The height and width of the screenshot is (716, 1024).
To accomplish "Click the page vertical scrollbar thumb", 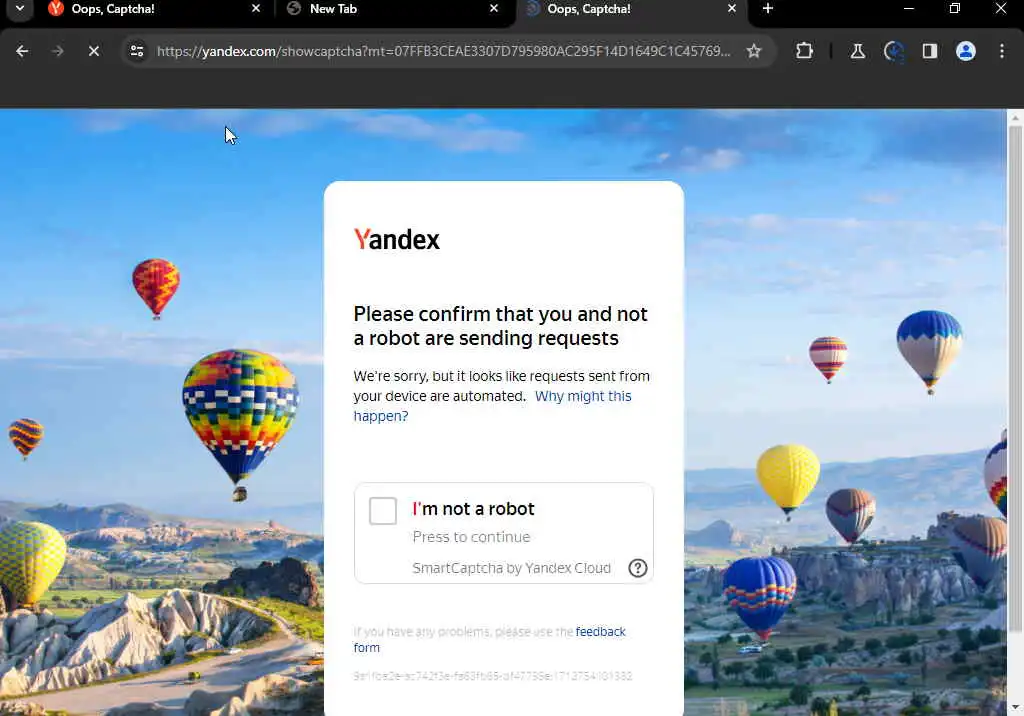I will (x=1015, y=378).
